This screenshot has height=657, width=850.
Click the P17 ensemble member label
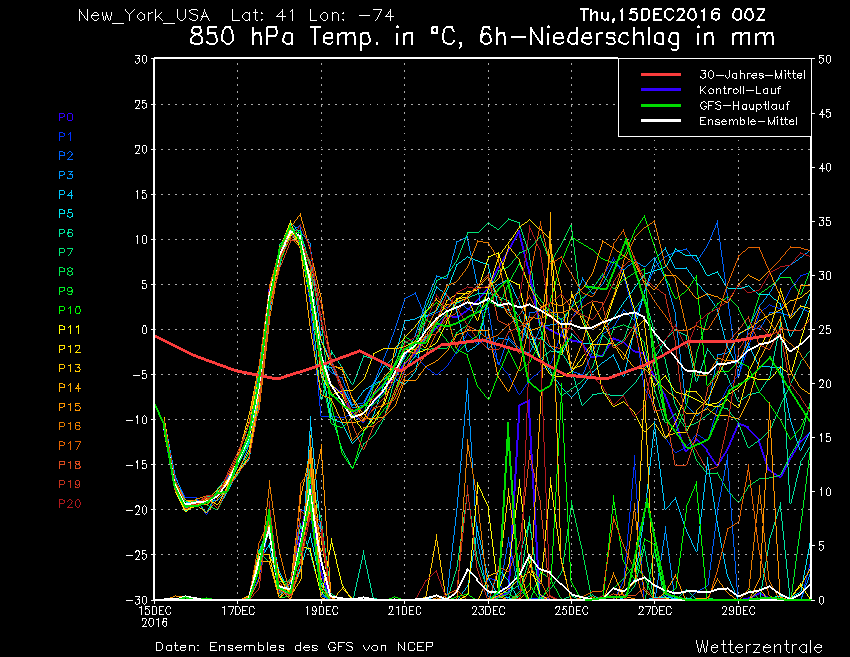(69, 446)
